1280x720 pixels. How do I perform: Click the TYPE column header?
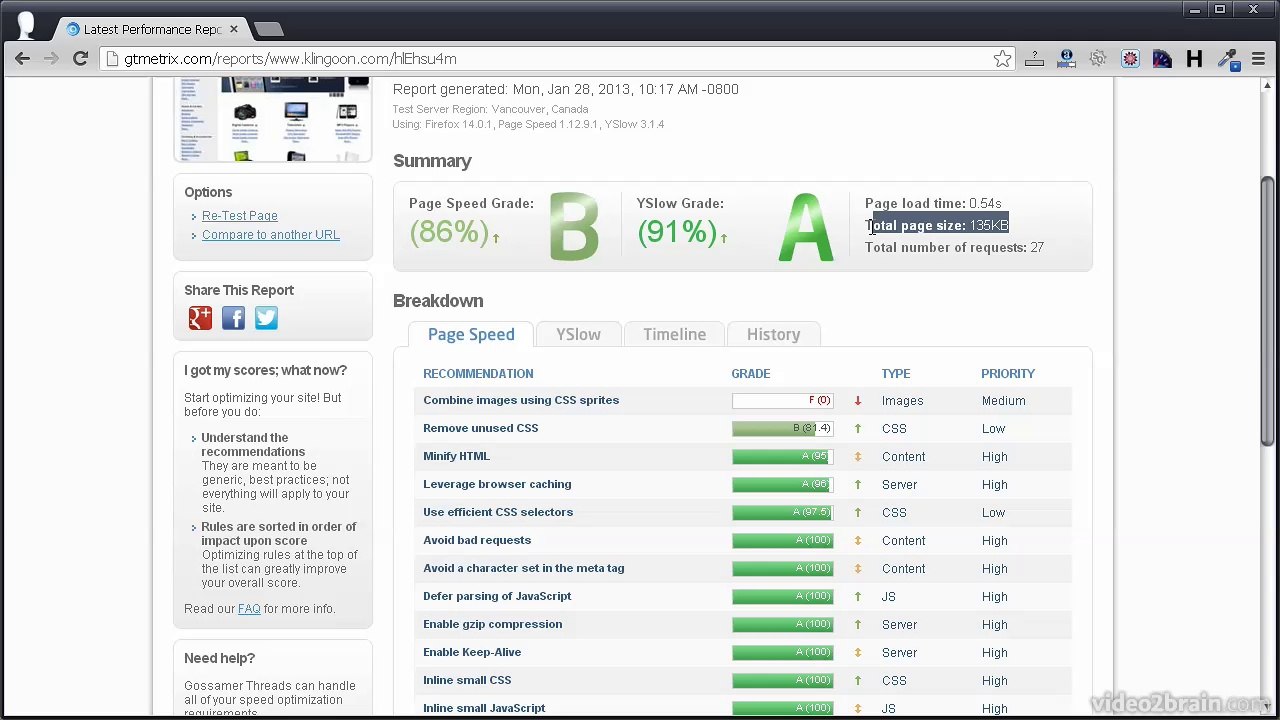tap(896, 373)
